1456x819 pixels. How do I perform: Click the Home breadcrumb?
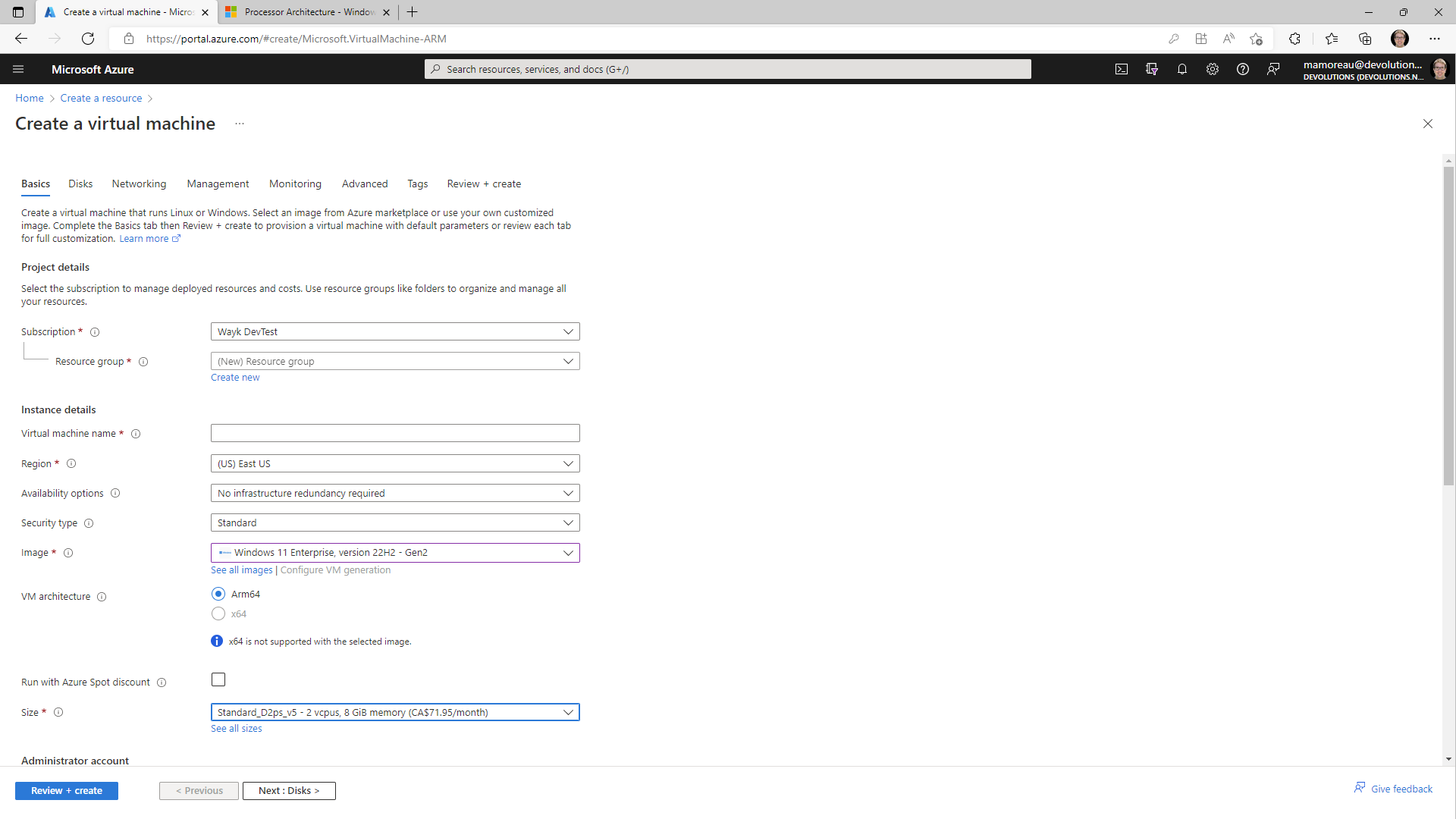point(30,99)
